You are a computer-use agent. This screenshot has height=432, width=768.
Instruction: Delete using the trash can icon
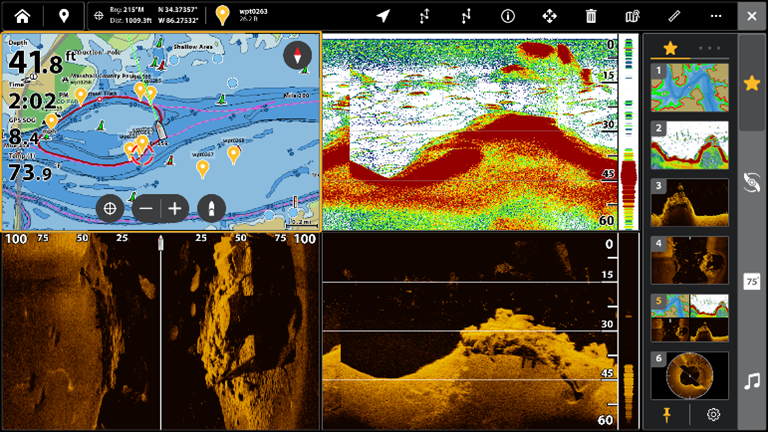(x=591, y=16)
